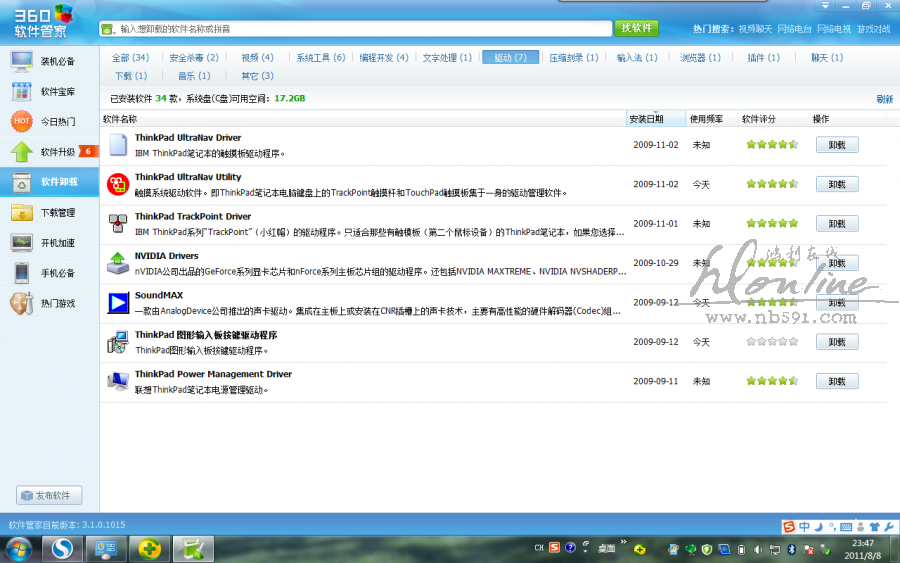Click the software name search field

(360, 29)
